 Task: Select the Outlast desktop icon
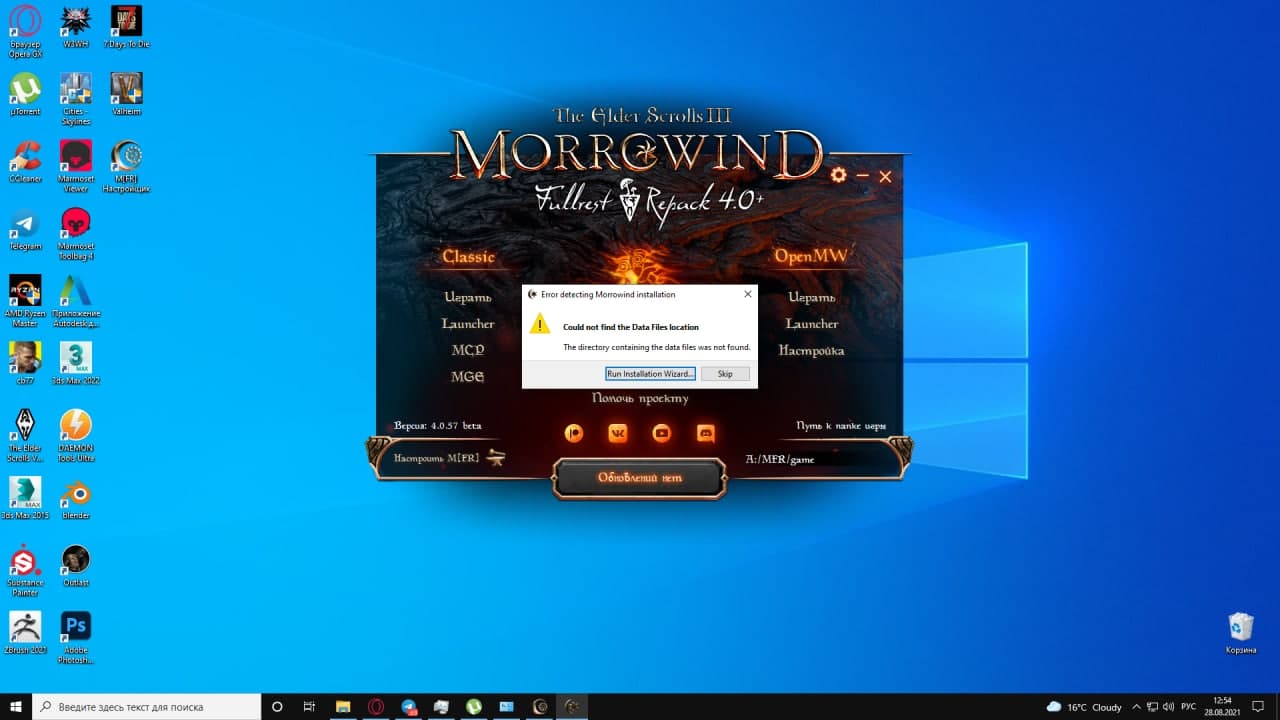(76, 565)
